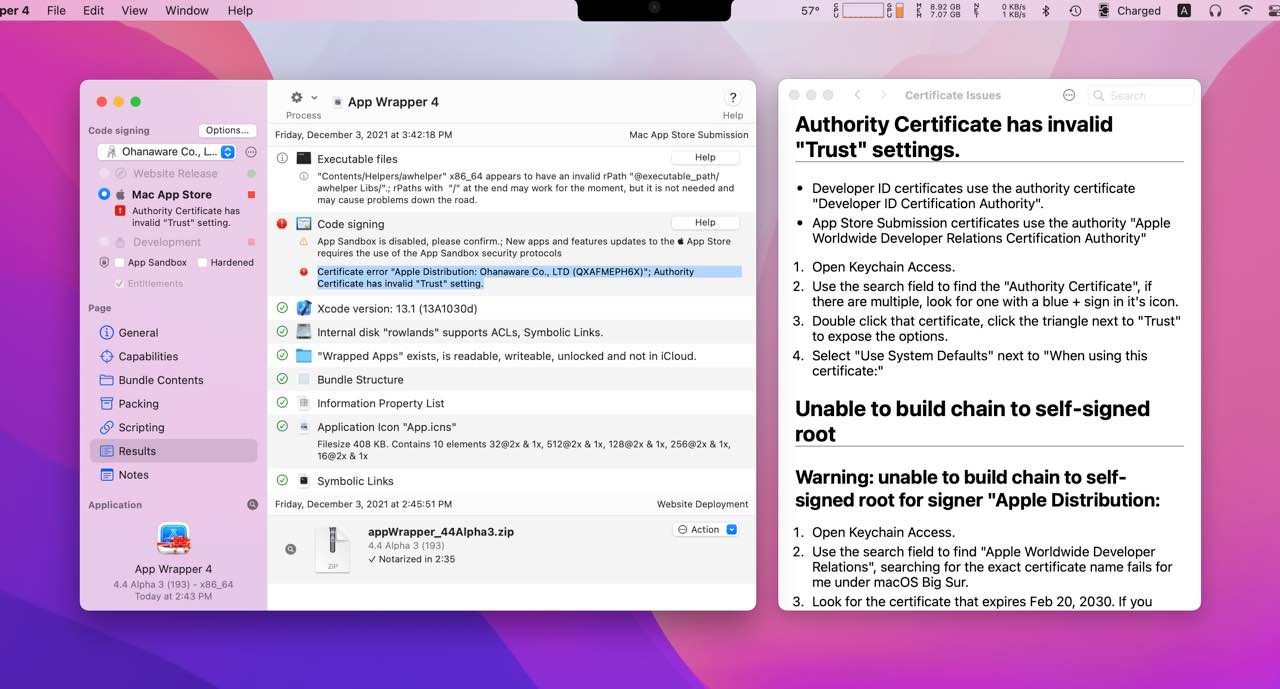The height and width of the screenshot is (689, 1280).
Task: Click the magnifier beside appWrapper zip file
Action: 291,549
